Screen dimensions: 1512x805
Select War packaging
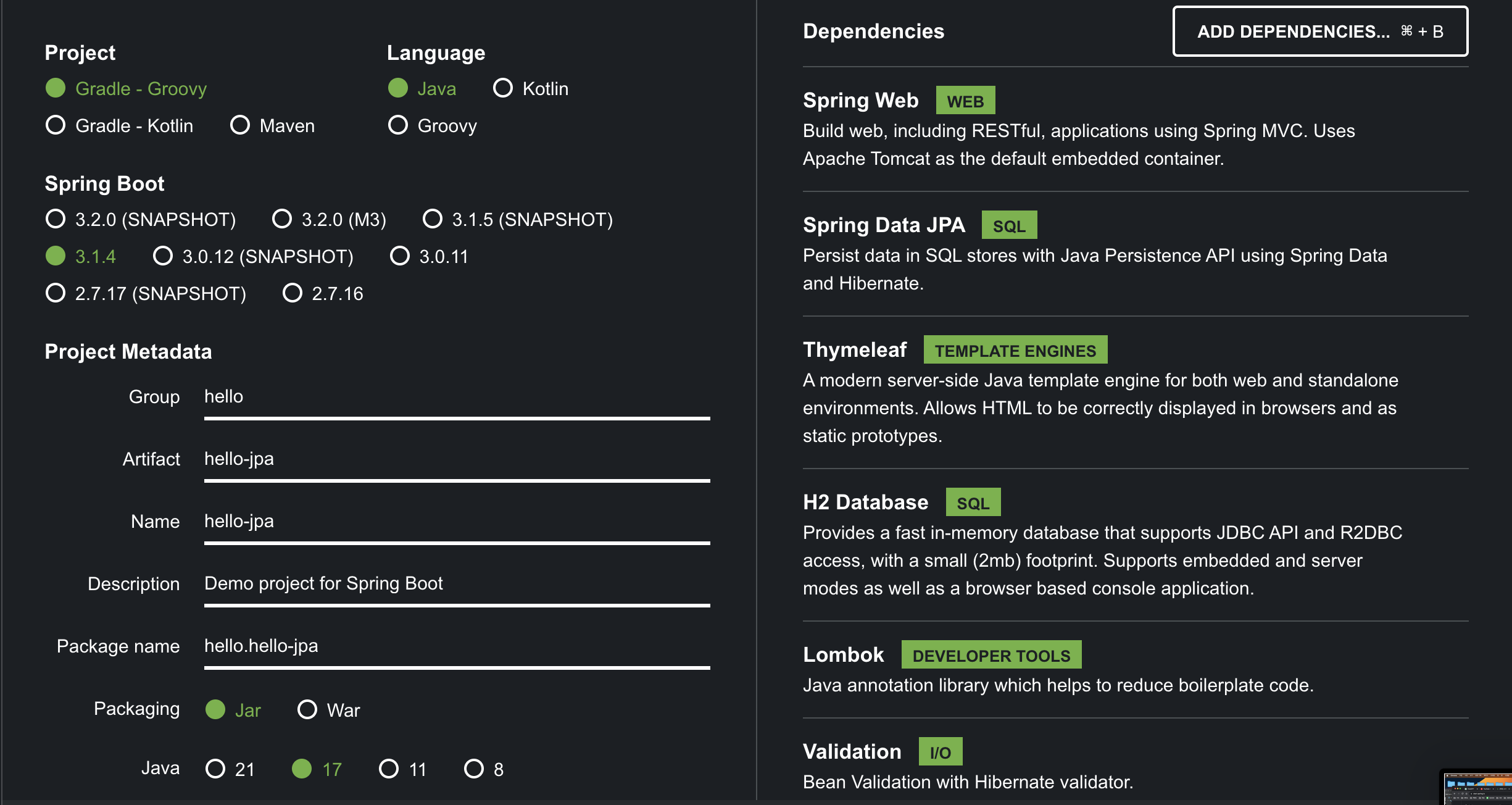pos(329,710)
